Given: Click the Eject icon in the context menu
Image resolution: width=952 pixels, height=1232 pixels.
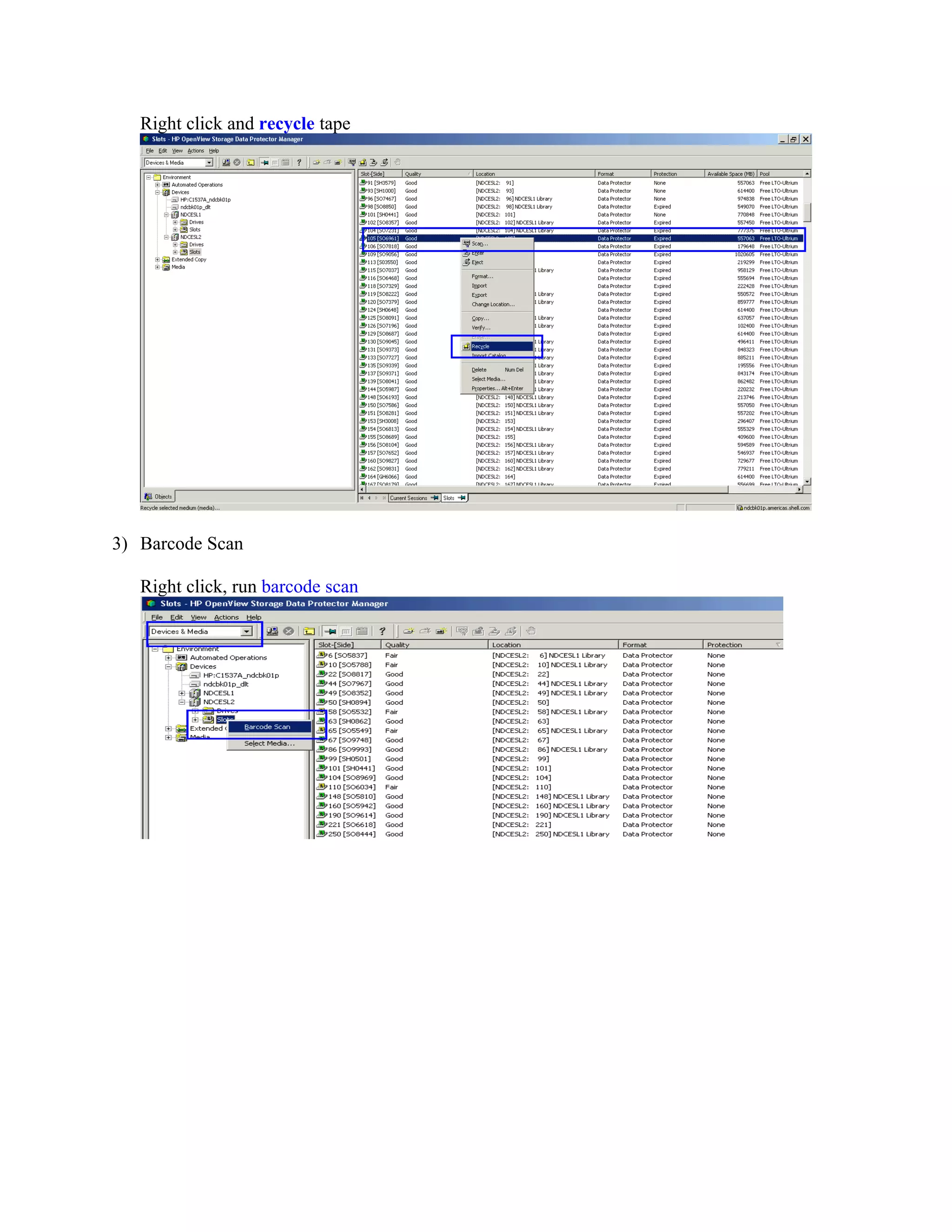Looking at the screenshot, I should 466,262.
